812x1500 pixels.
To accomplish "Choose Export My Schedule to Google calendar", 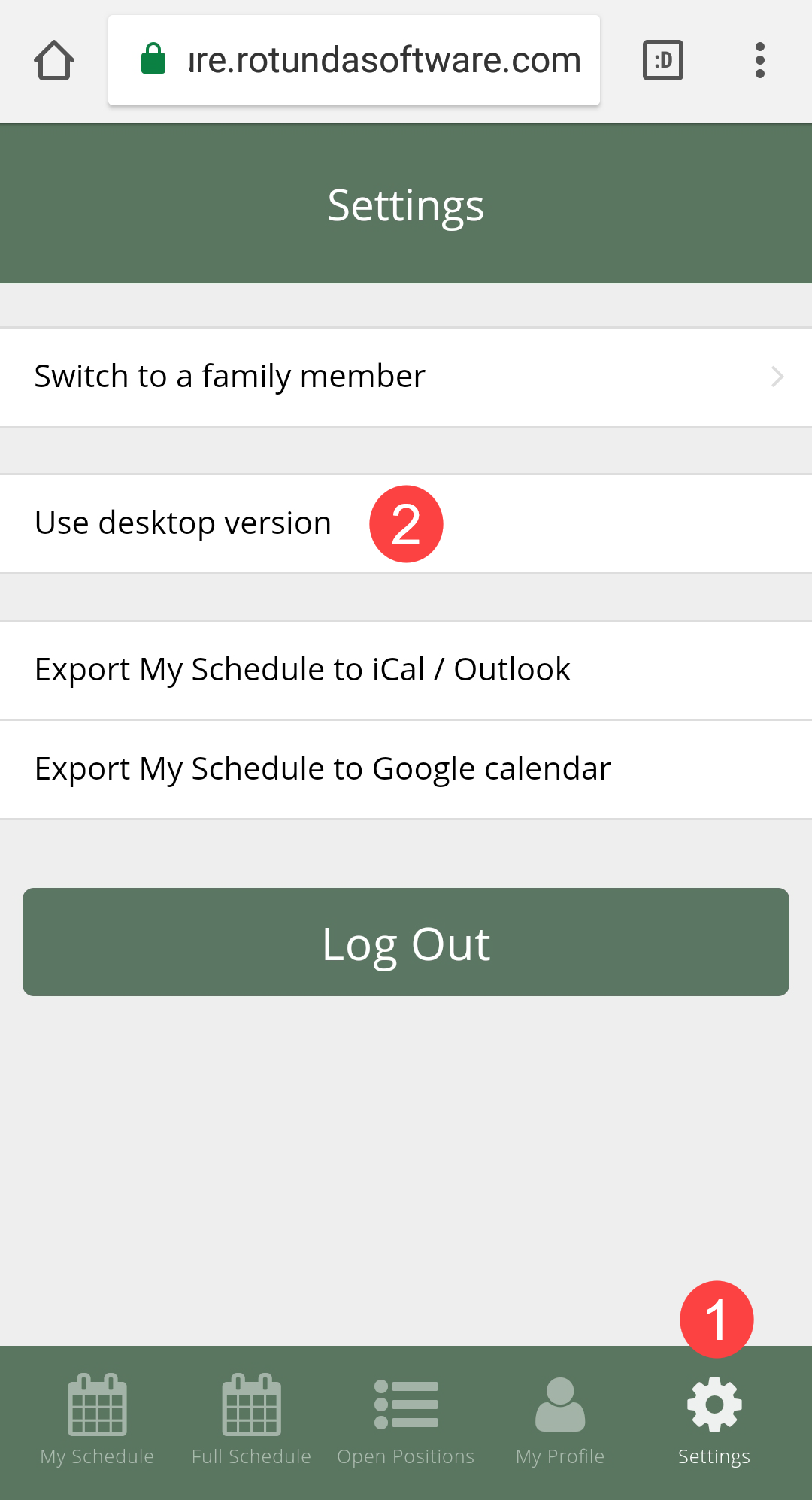I will [323, 769].
